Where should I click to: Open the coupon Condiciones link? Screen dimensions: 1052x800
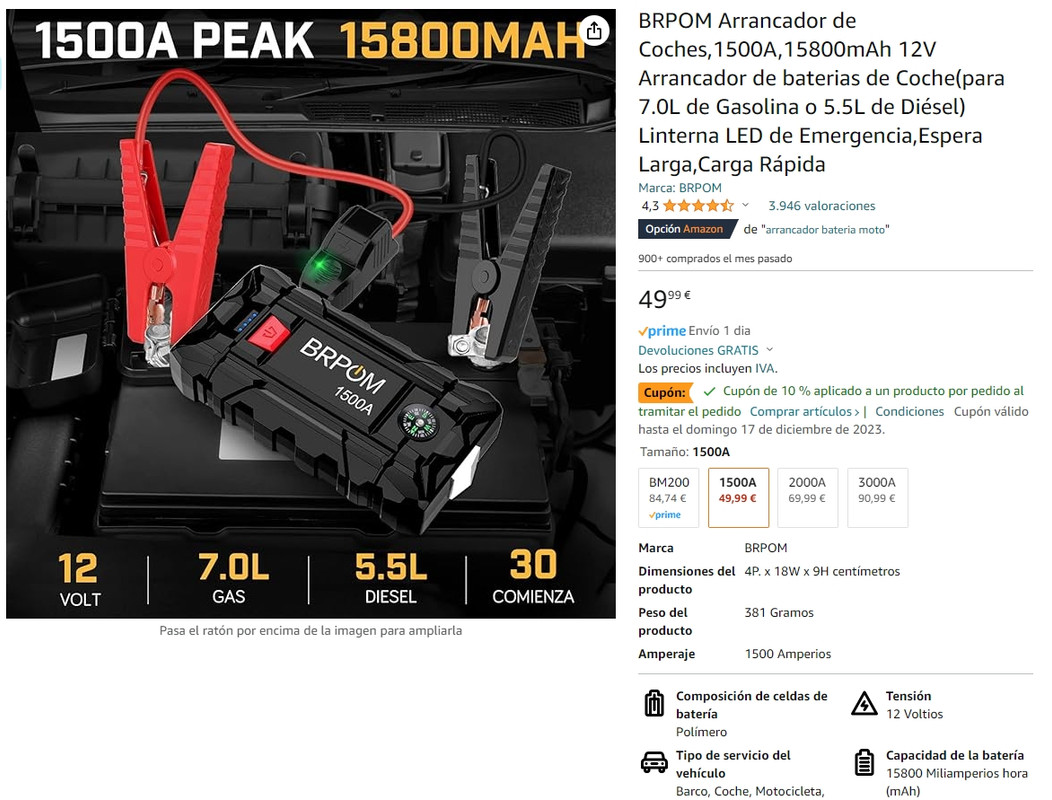pos(909,411)
